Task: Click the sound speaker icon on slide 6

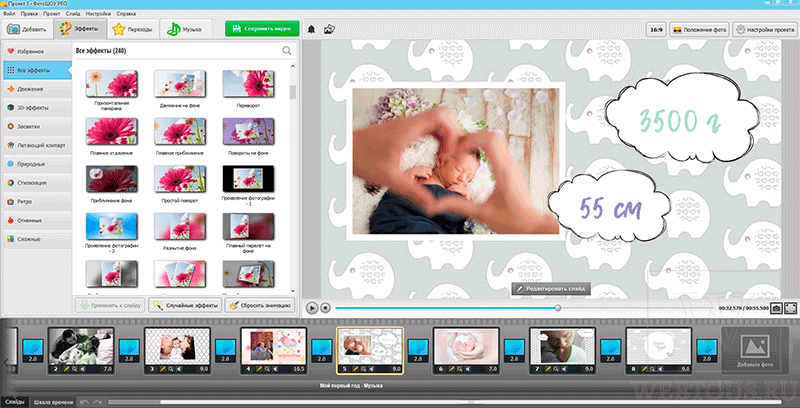Action: (x=468, y=369)
